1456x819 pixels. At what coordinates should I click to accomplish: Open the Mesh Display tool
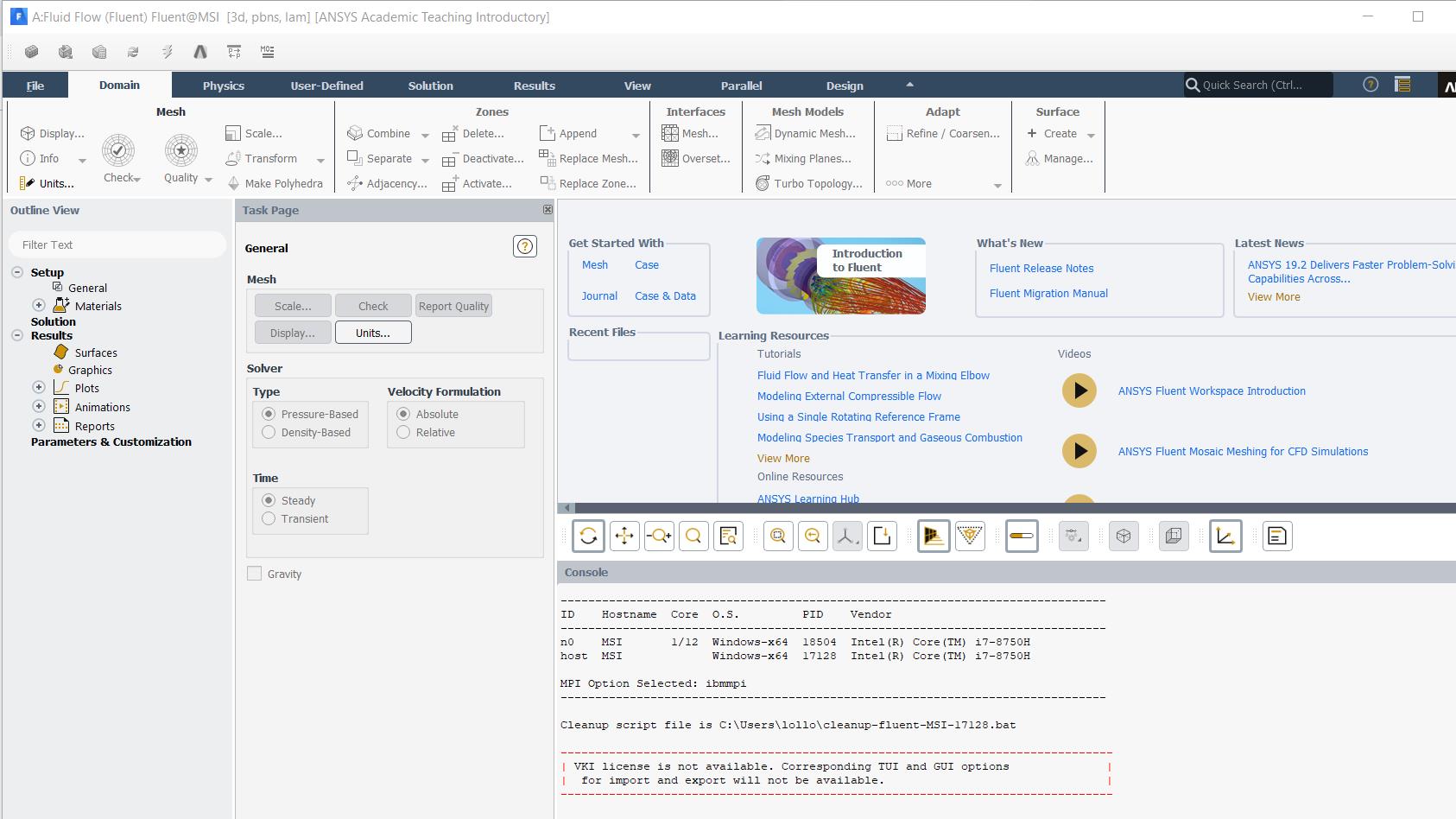click(x=52, y=133)
